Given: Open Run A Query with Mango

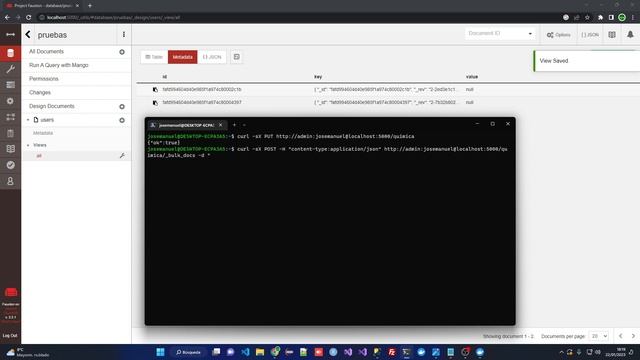Looking at the screenshot, I should point(58,65).
